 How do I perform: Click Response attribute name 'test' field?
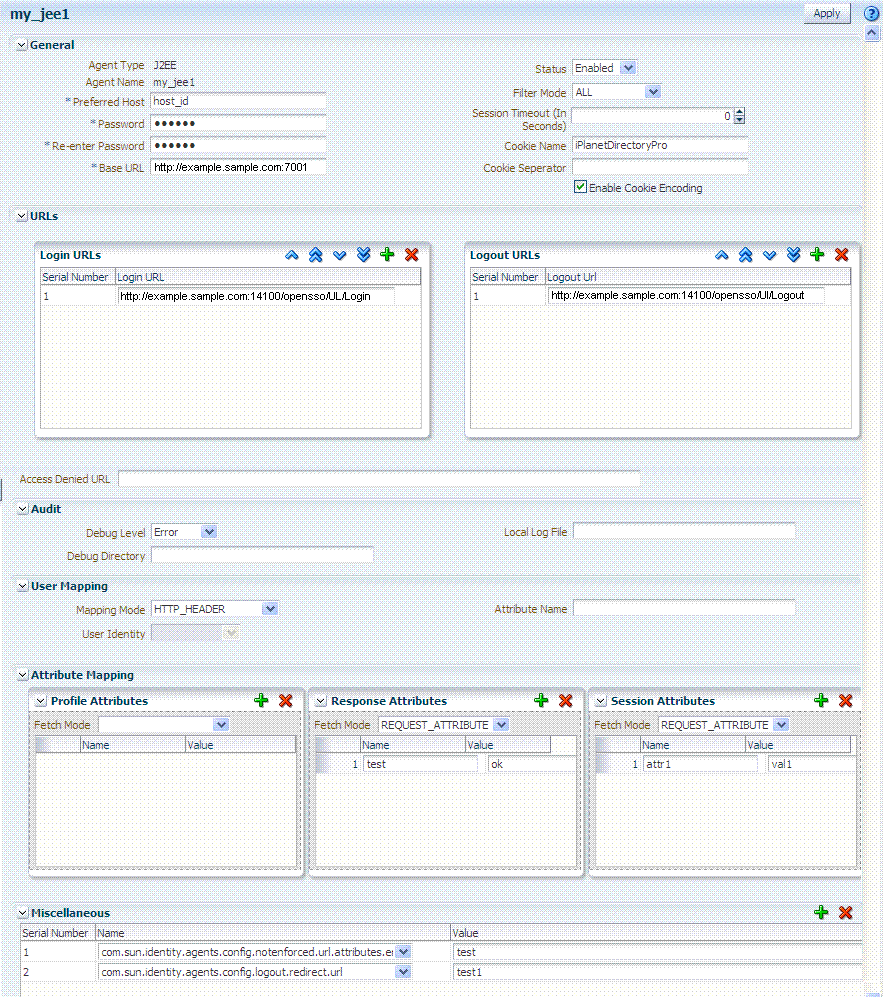pos(420,764)
